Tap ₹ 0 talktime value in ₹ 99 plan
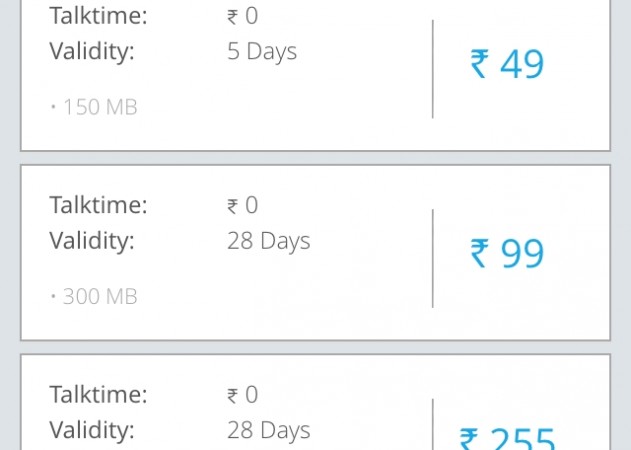631x450 pixels. (242, 205)
